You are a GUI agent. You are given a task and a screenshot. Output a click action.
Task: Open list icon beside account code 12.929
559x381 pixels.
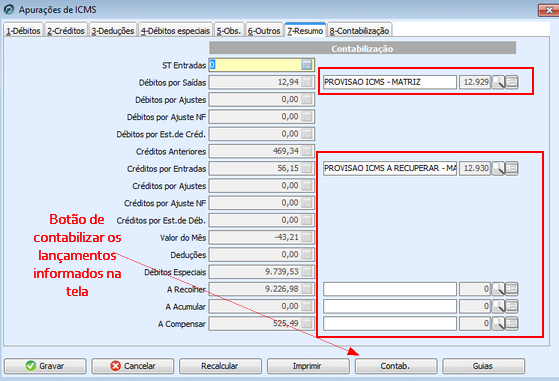pos(512,82)
